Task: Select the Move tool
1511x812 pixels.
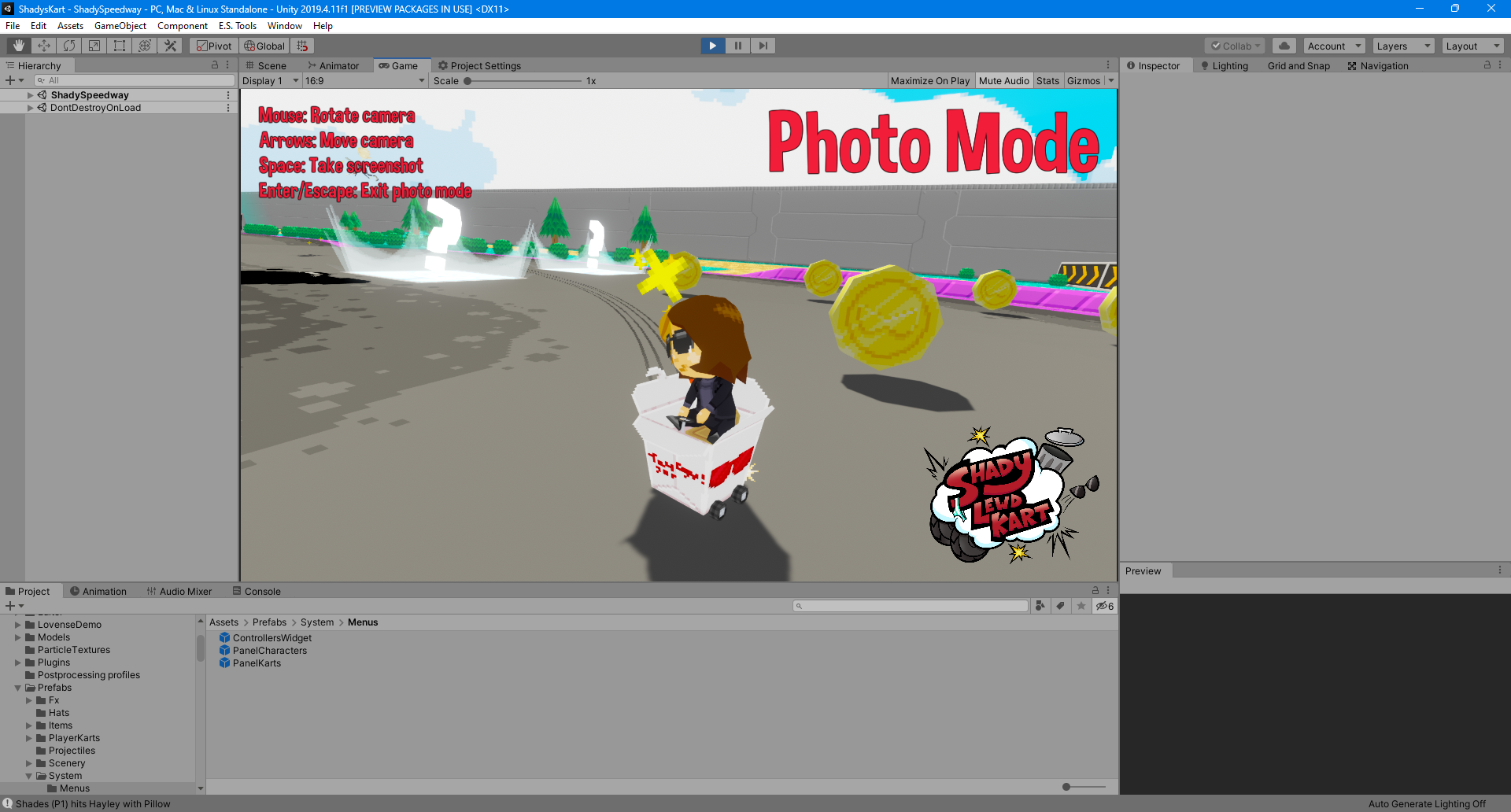Action: click(44, 46)
